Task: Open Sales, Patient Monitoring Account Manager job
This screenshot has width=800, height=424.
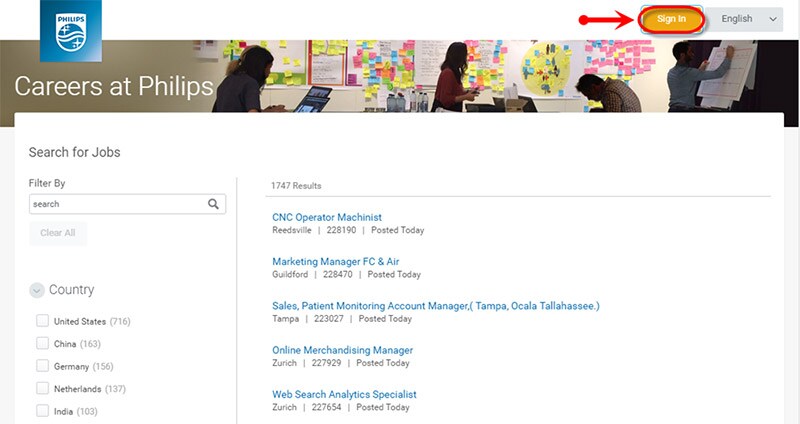Action: click(x=436, y=306)
